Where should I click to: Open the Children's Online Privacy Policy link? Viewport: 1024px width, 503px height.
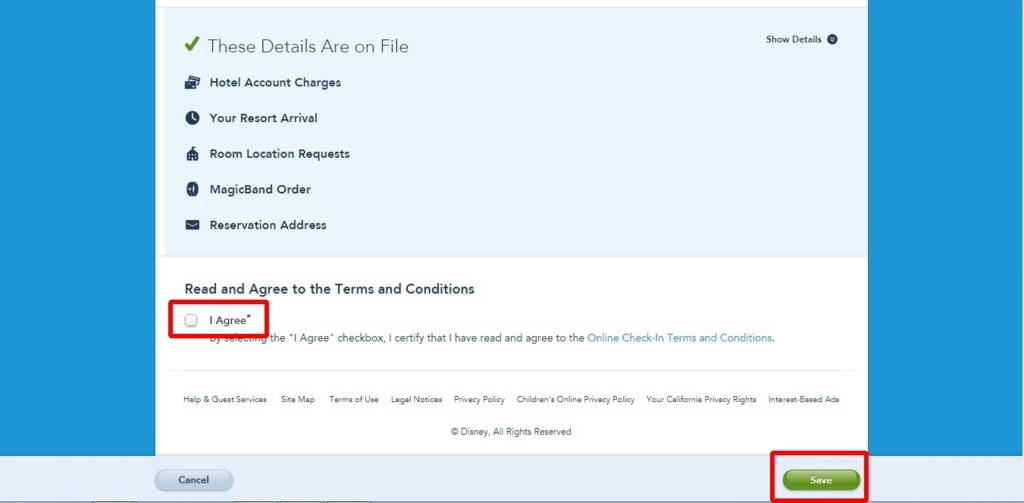point(575,399)
